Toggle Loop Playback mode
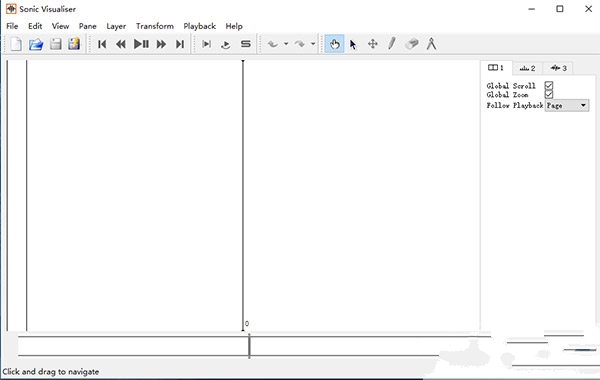This screenshot has width=600, height=380. pyautogui.click(x=226, y=44)
